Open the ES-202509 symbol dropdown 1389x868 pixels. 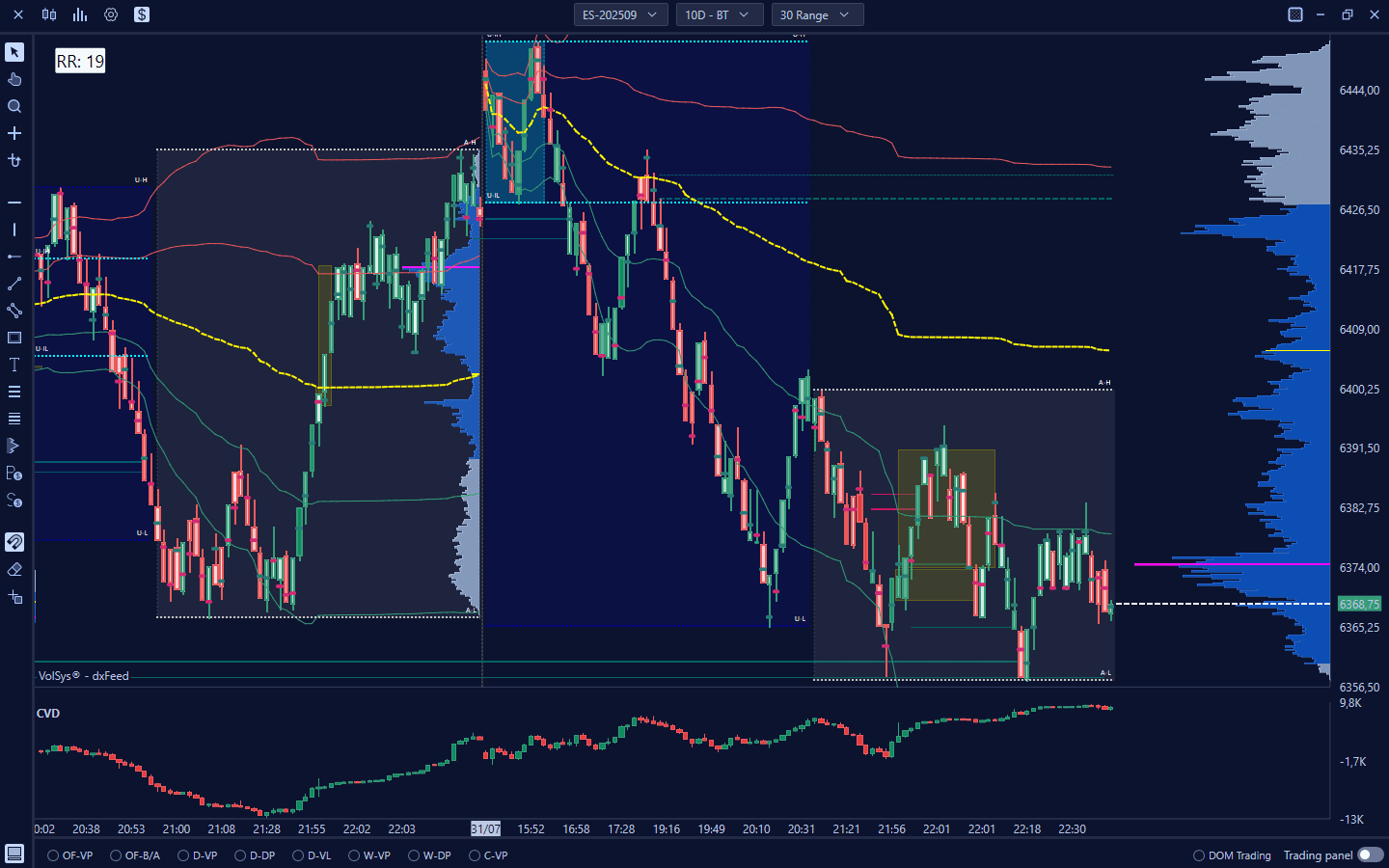tap(619, 14)
